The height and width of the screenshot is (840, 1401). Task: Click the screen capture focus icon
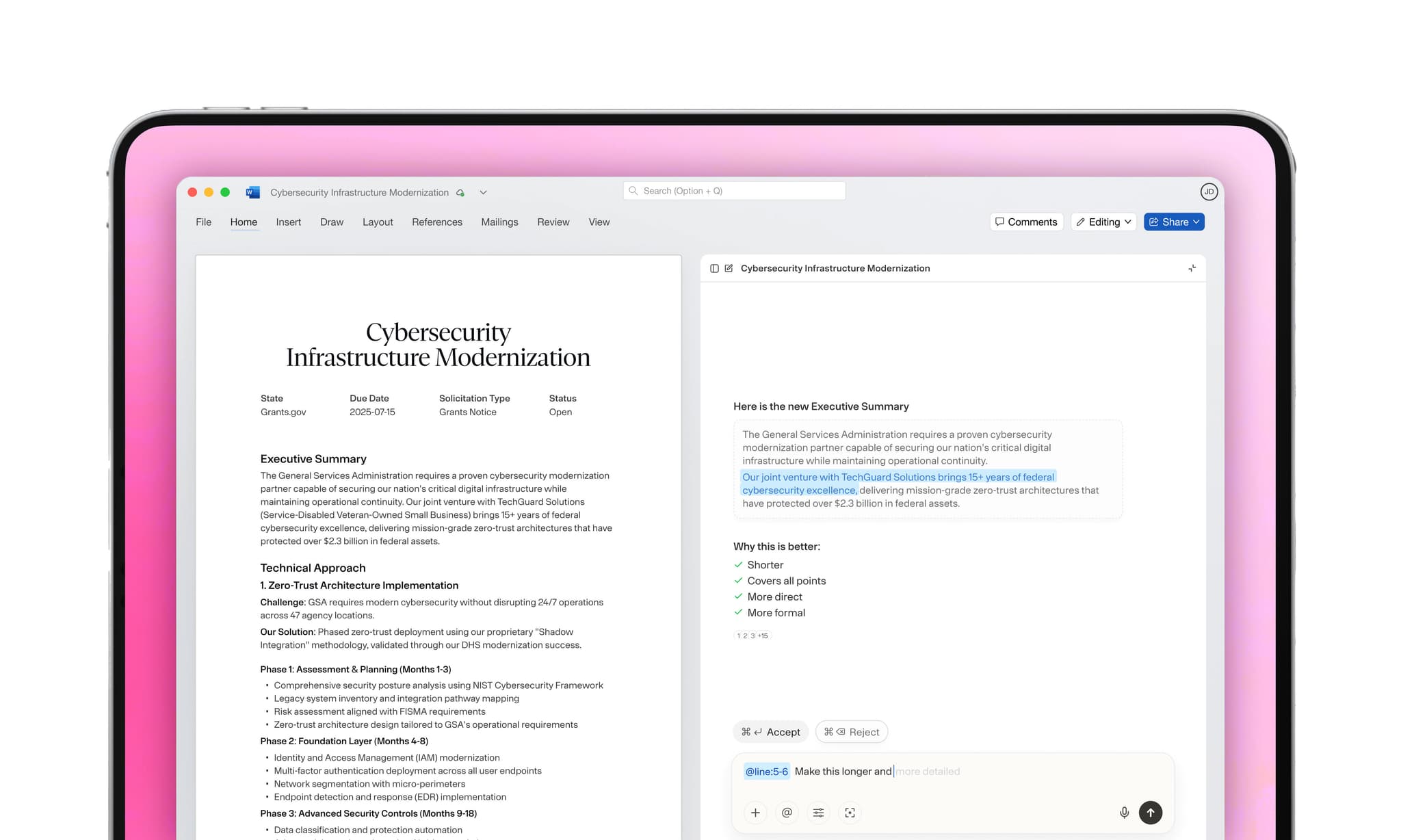tap(850, 813)
